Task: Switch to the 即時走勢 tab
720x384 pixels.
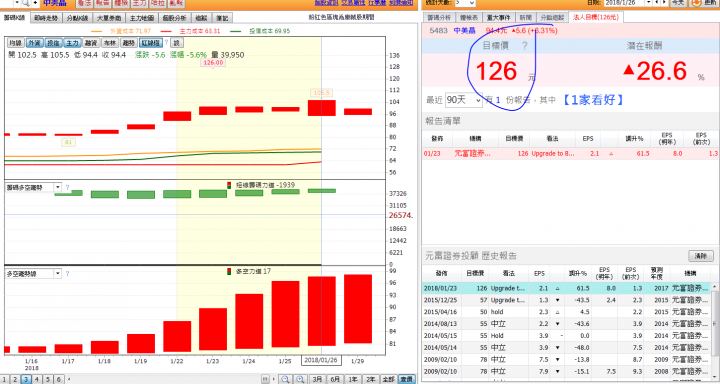Action: (46, 18)
